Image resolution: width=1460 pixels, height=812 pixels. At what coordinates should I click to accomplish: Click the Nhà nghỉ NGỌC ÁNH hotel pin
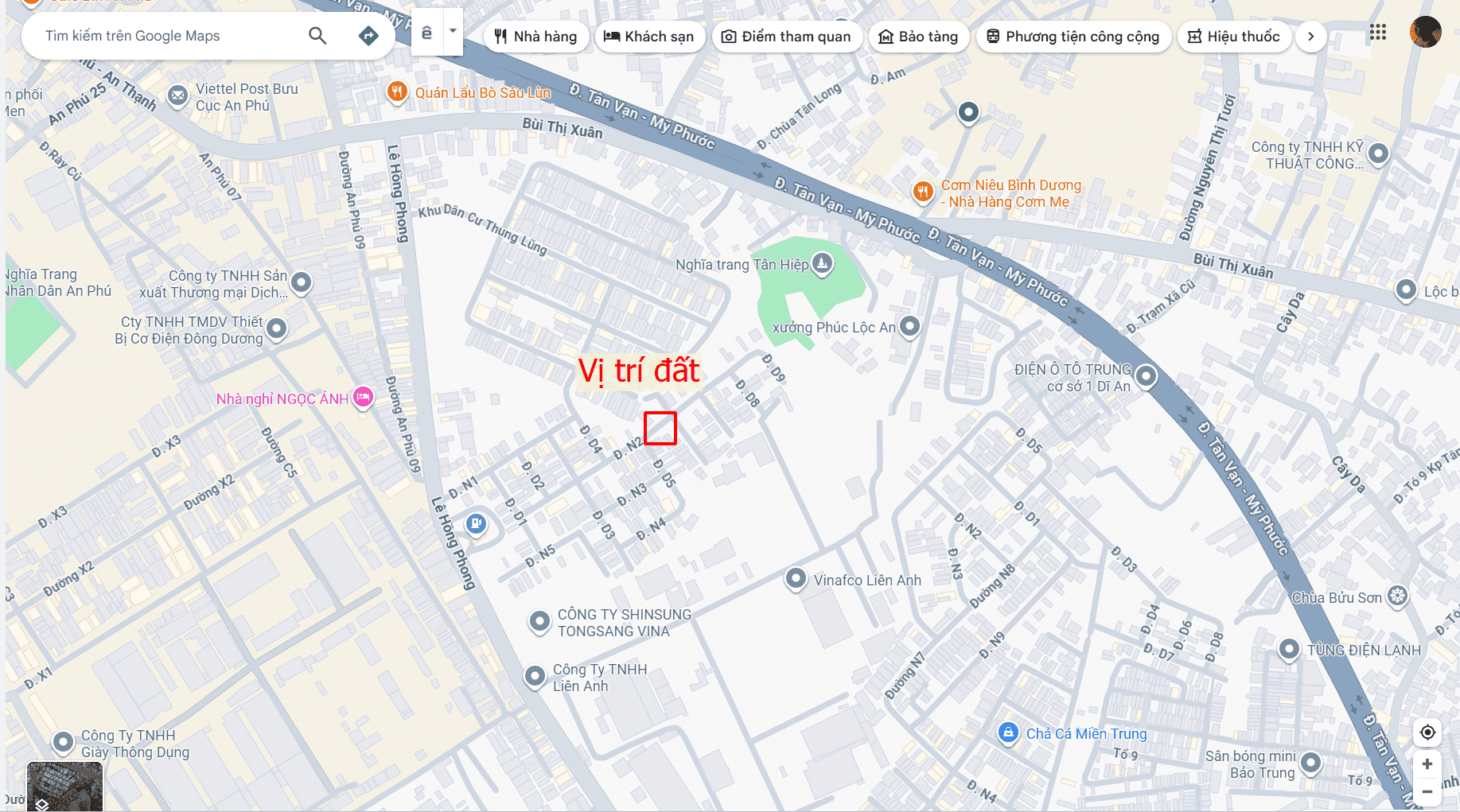click(x=363, y=397)
